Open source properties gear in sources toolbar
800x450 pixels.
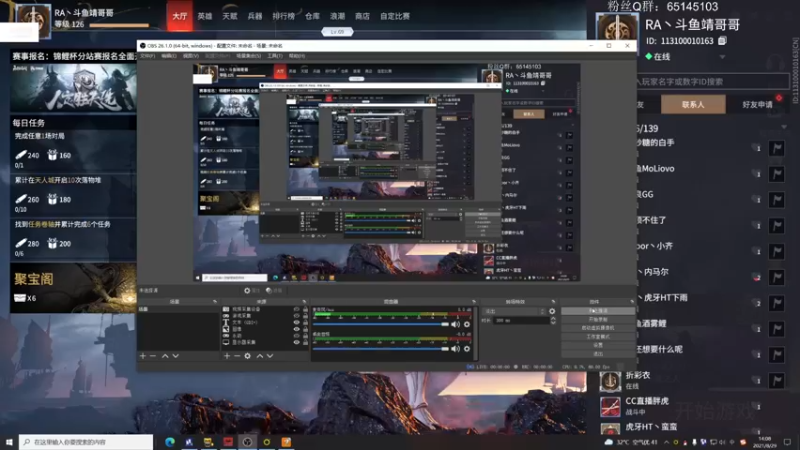(247, 356)
